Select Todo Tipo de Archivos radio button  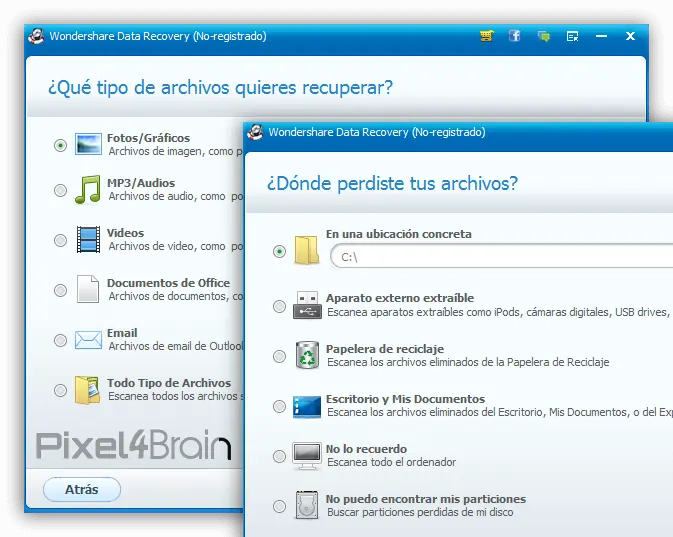pos(61,390)
